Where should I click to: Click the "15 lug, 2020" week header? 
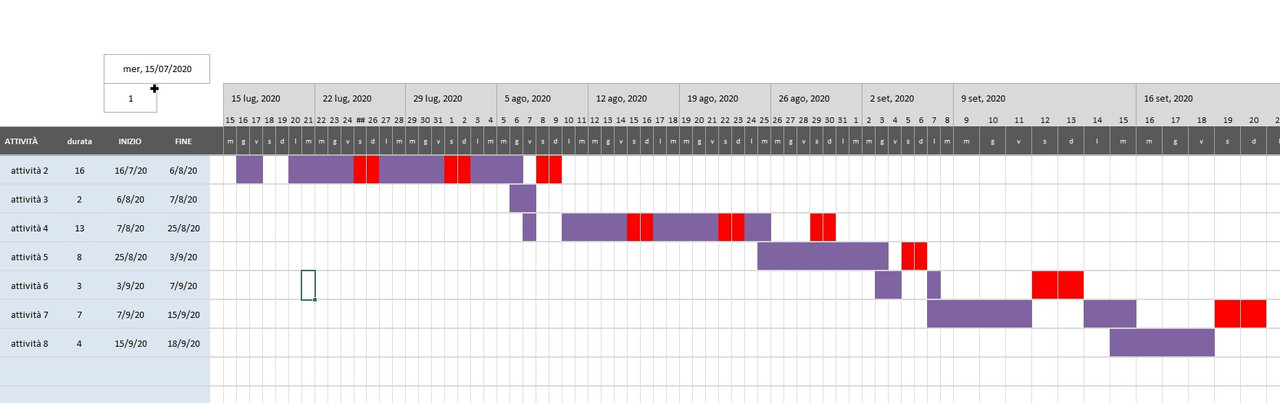click(269, 99)
